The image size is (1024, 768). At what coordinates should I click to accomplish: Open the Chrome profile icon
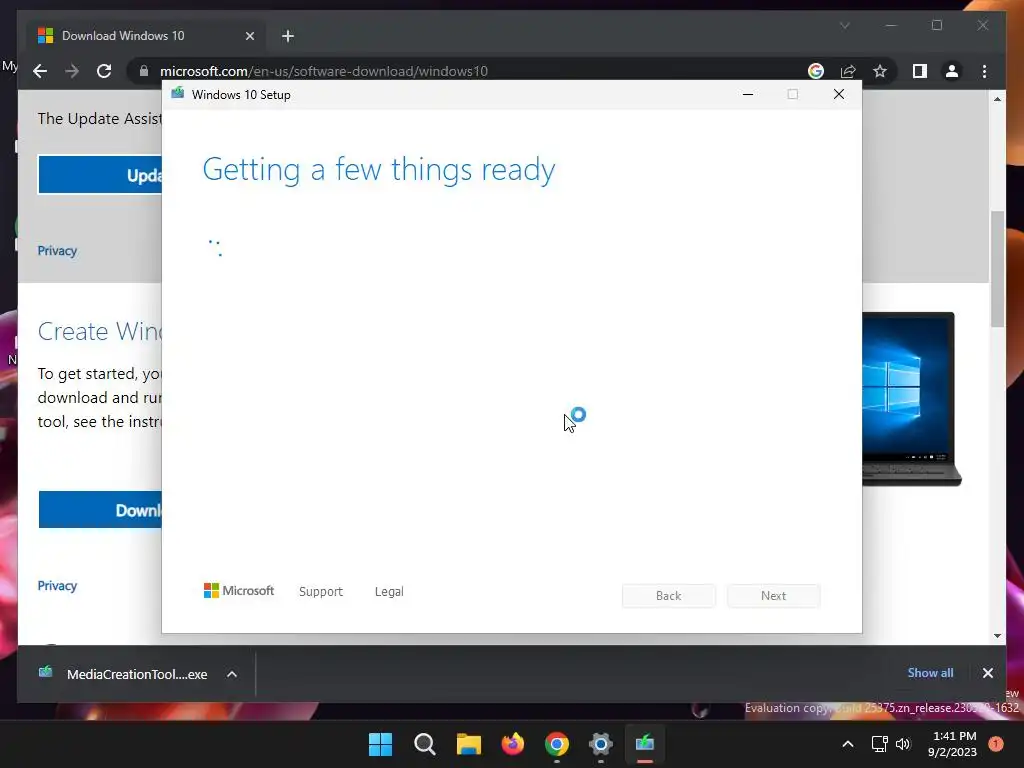pyautogui.click(x=952, y=71)
